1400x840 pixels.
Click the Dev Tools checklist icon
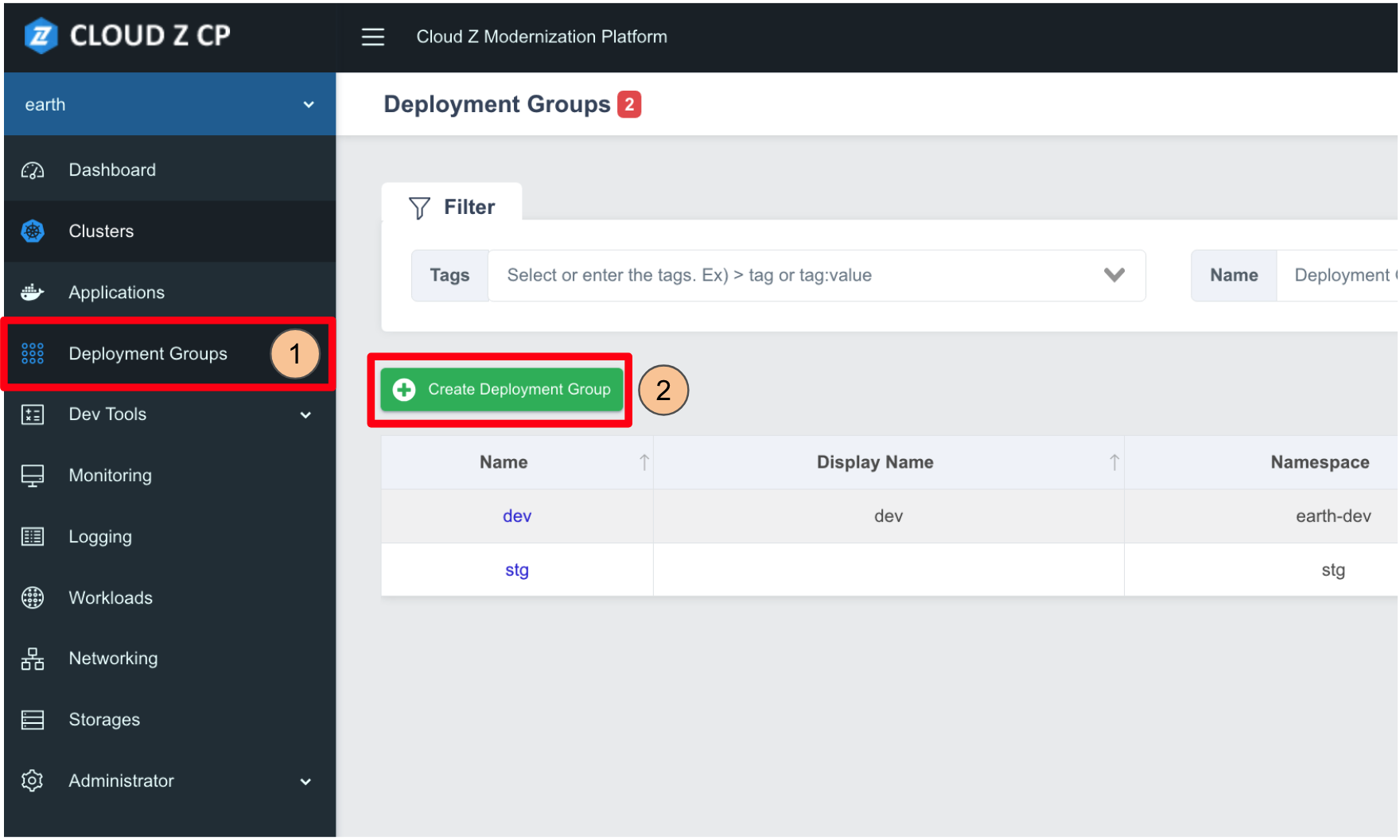(x=33, y=414)
